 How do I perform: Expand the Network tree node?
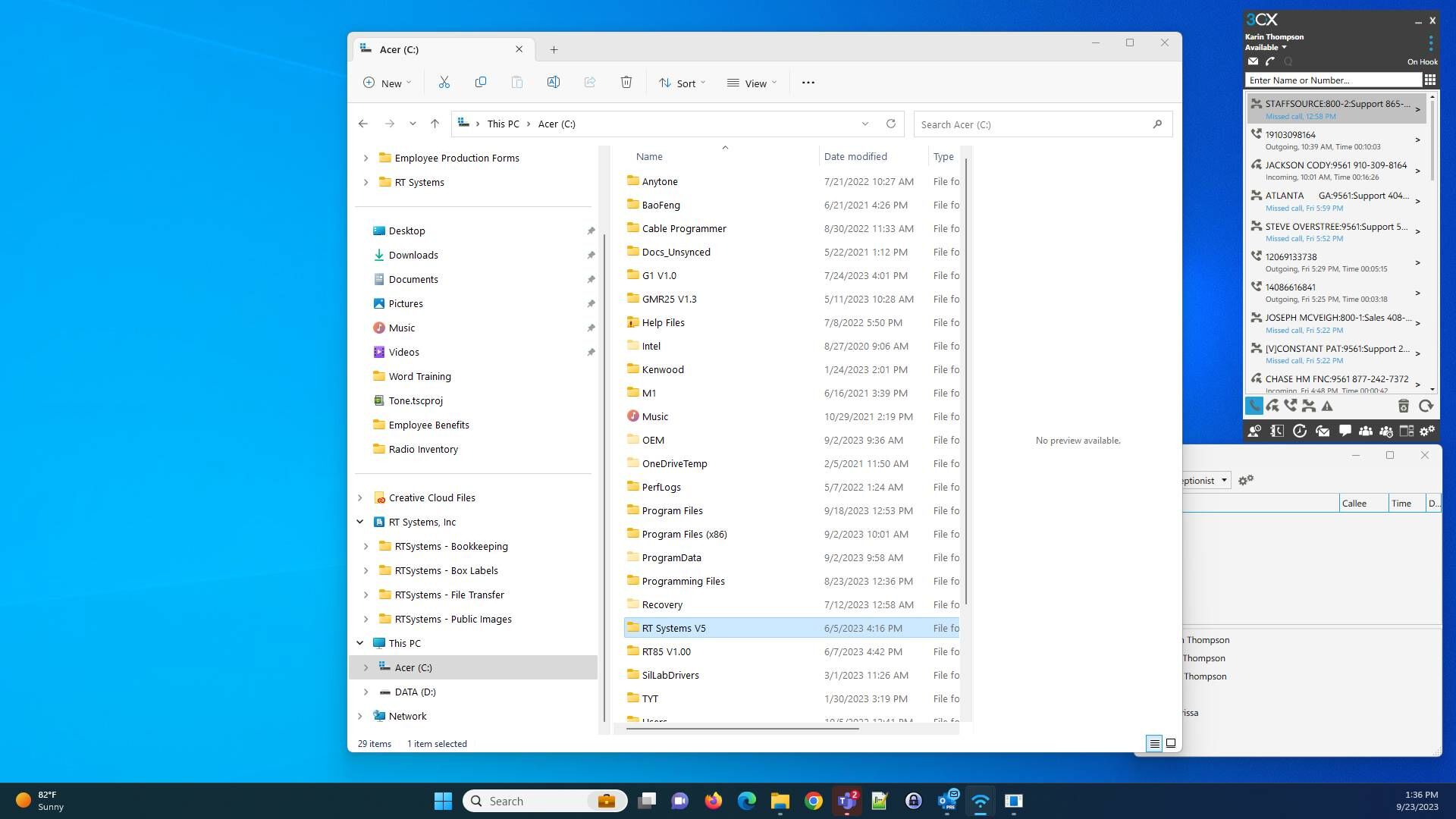[x=360, y=716]
